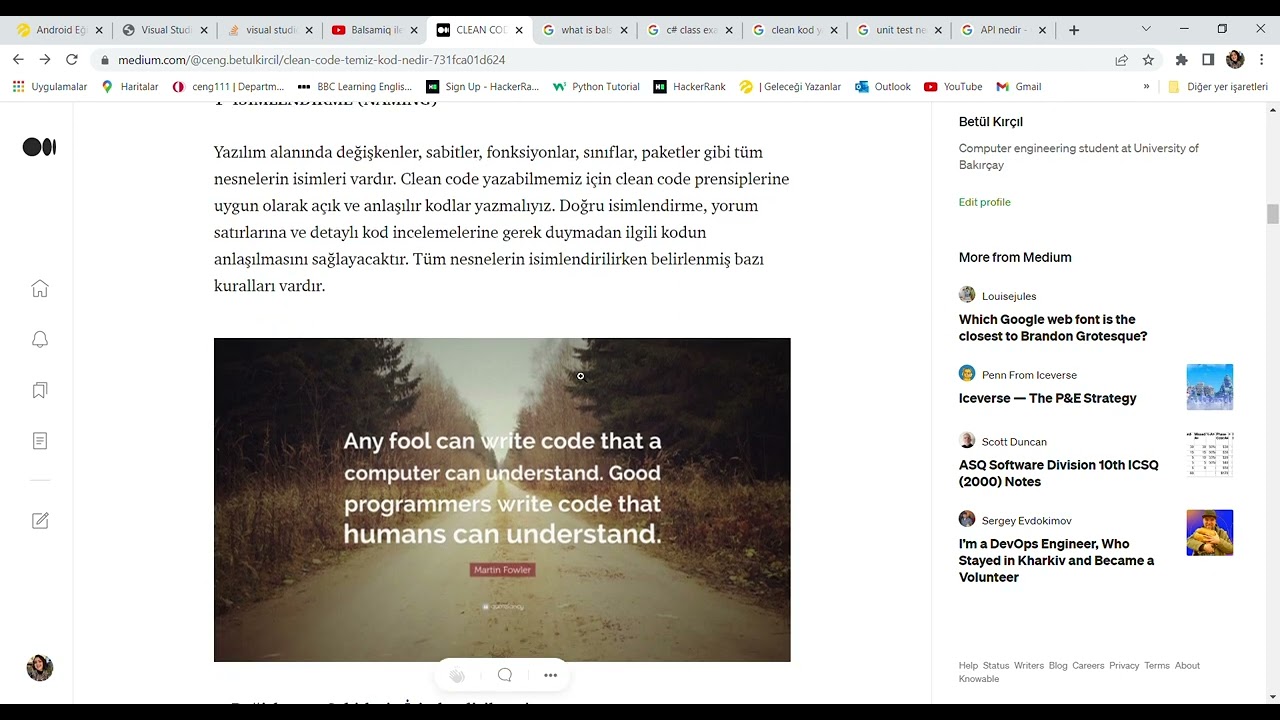Switch to Balsamiq YouTube tab
The height and width of the screenshot is (720, 1280).
click(x=375, y=30)
